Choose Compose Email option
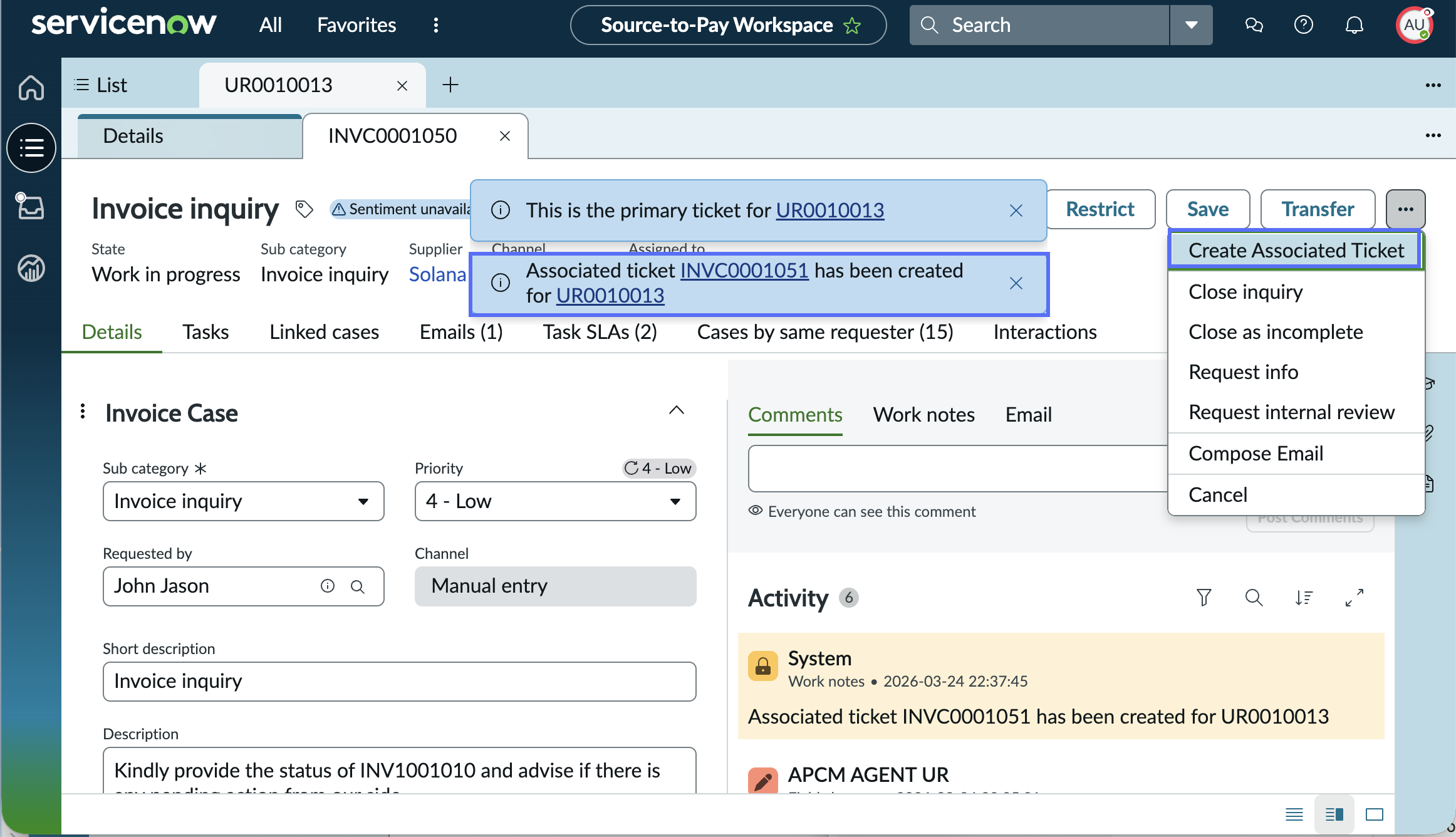The height and width of the screenshot is (837, 1456). [x=1296, y=454]
